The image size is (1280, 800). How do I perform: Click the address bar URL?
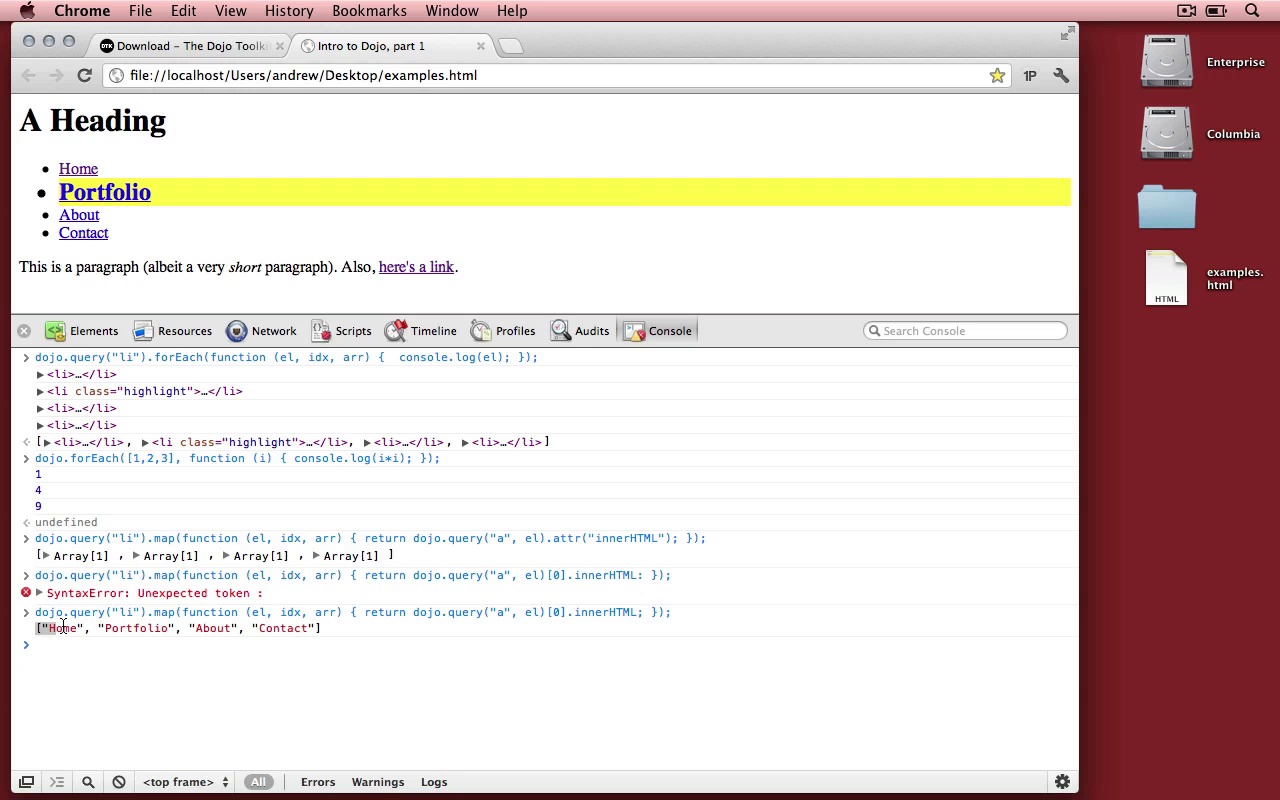(x=303, y=75)
